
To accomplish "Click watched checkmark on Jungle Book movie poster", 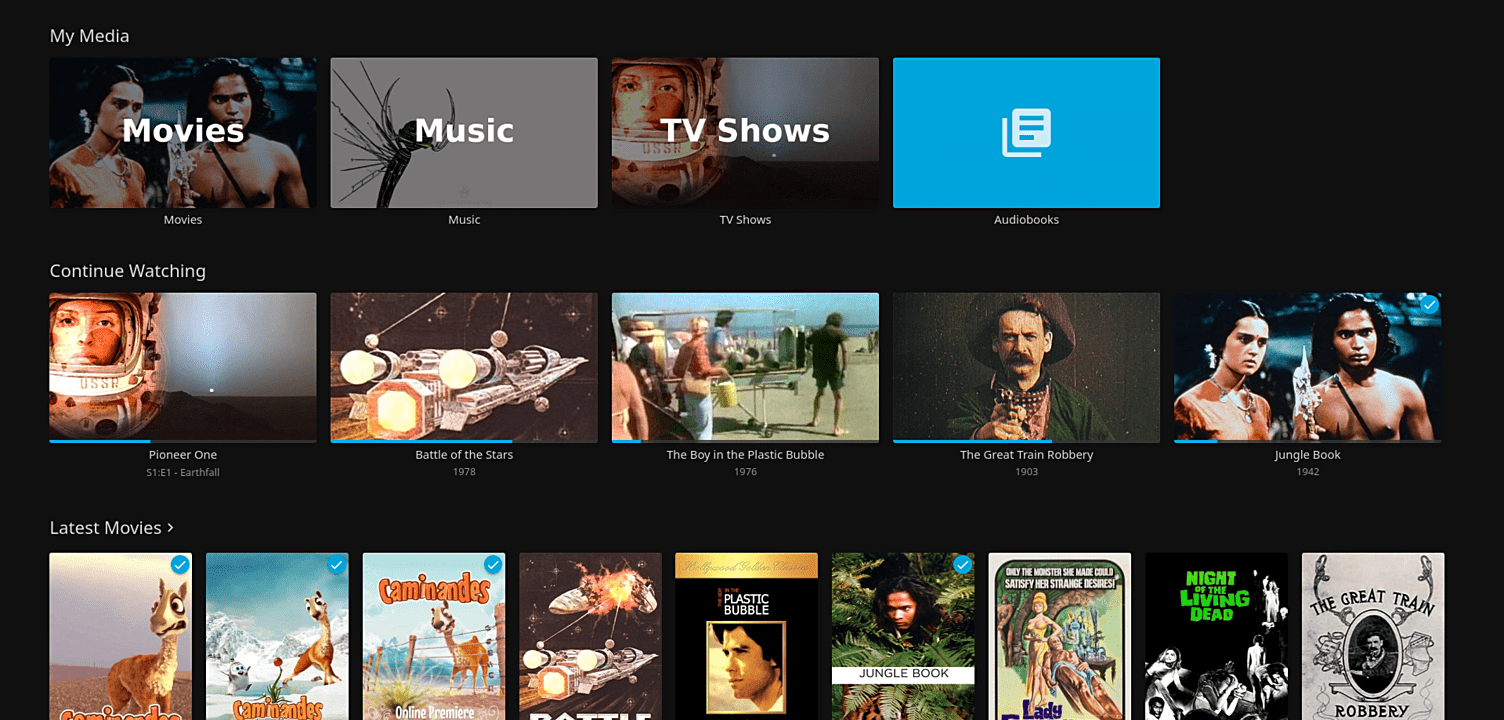I will 962,565.
